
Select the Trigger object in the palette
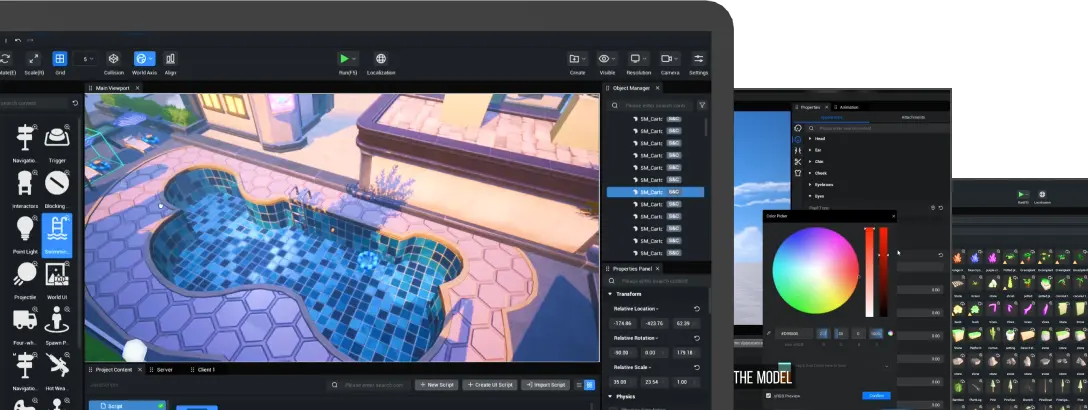pos(57,137)
